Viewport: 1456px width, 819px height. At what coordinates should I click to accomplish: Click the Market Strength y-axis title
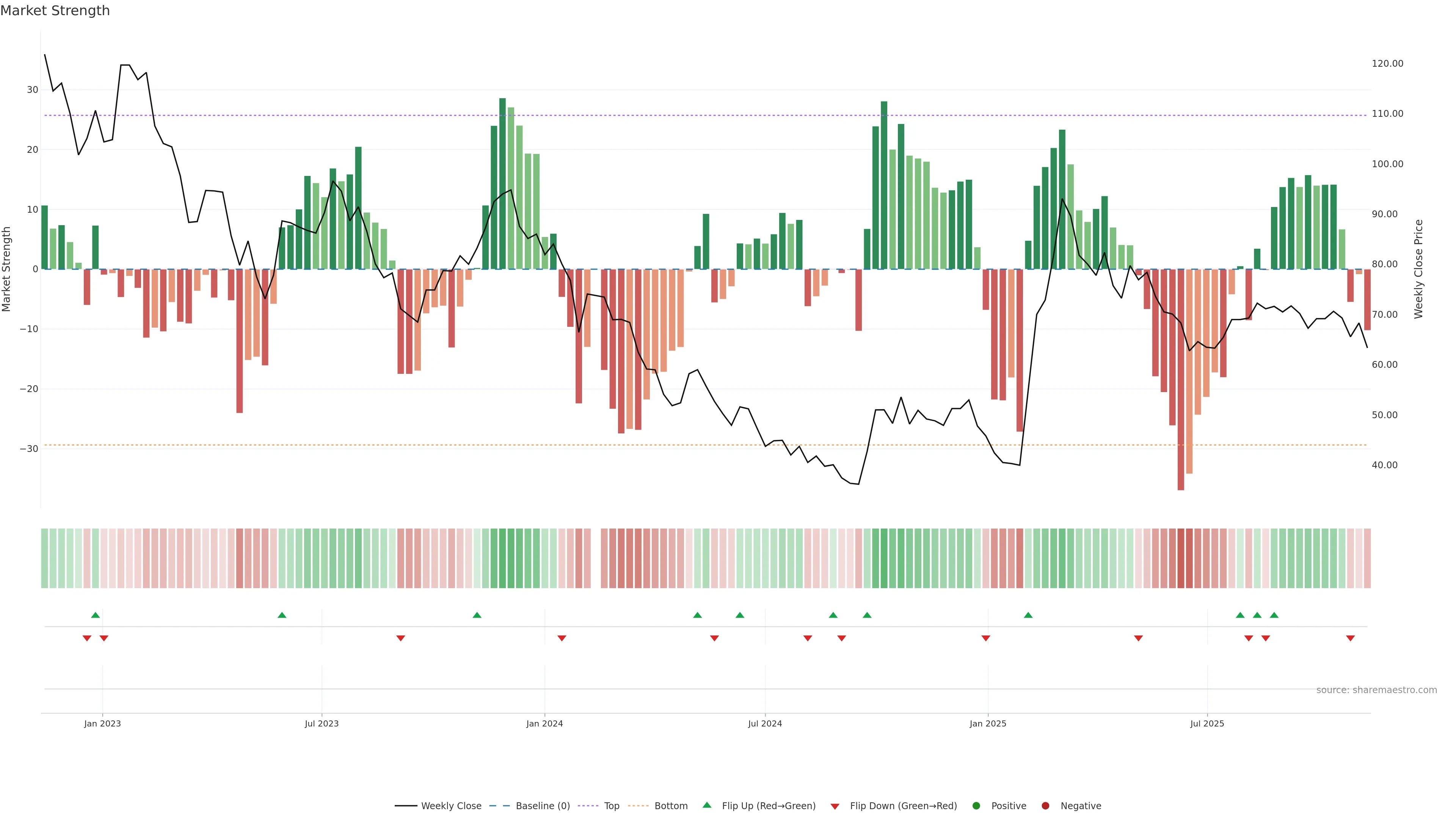point(7,269)
